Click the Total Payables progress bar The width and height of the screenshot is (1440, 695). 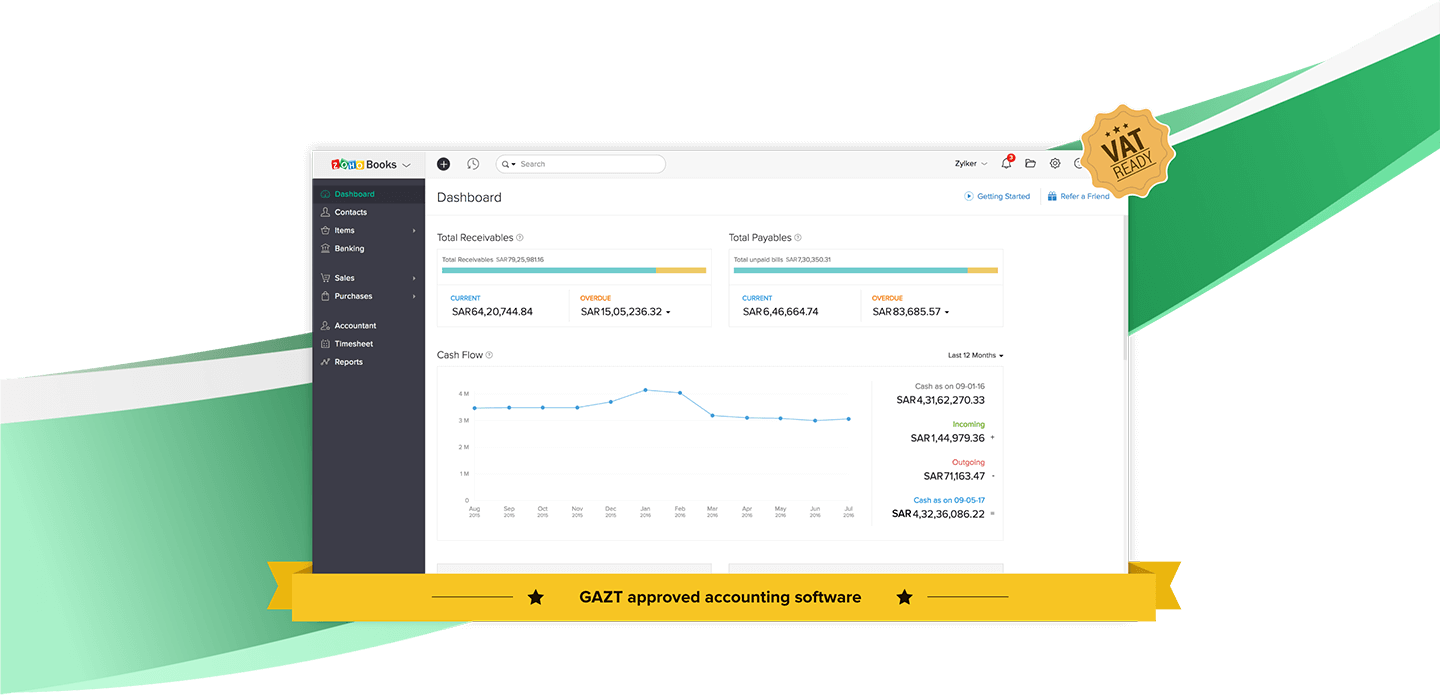(x=866, y=270)
